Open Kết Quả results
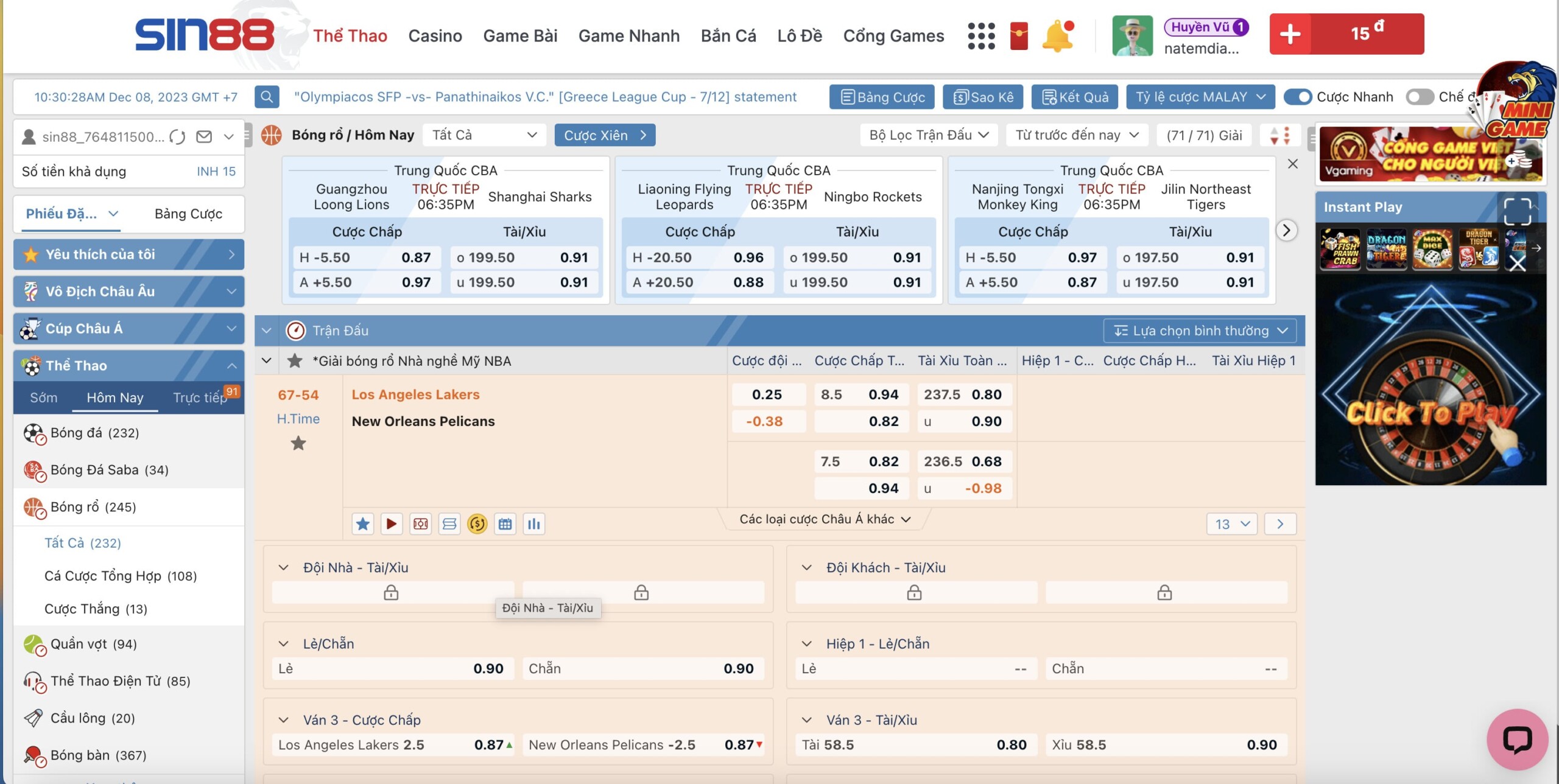 (1075, 97)
